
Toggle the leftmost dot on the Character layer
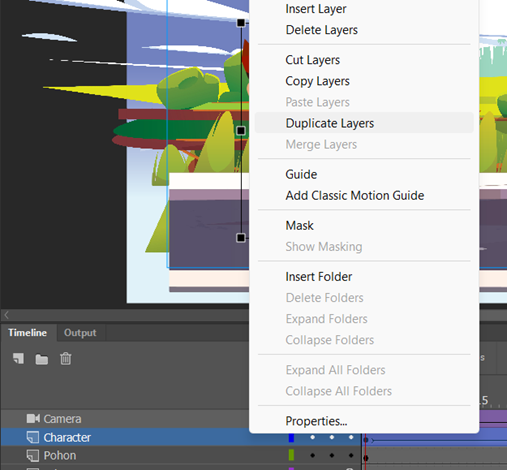313,437
